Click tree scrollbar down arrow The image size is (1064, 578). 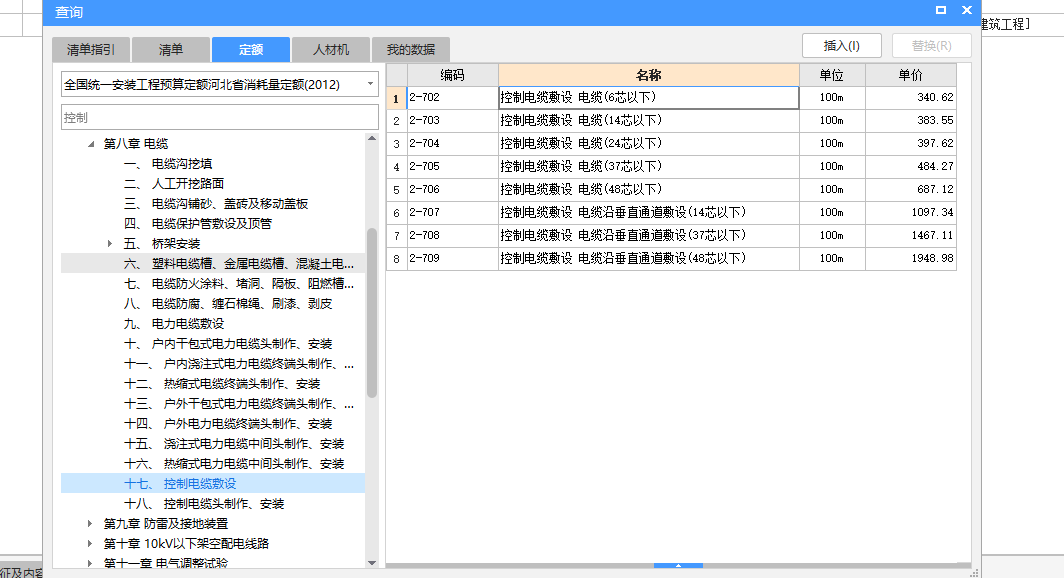click(372, 562)
